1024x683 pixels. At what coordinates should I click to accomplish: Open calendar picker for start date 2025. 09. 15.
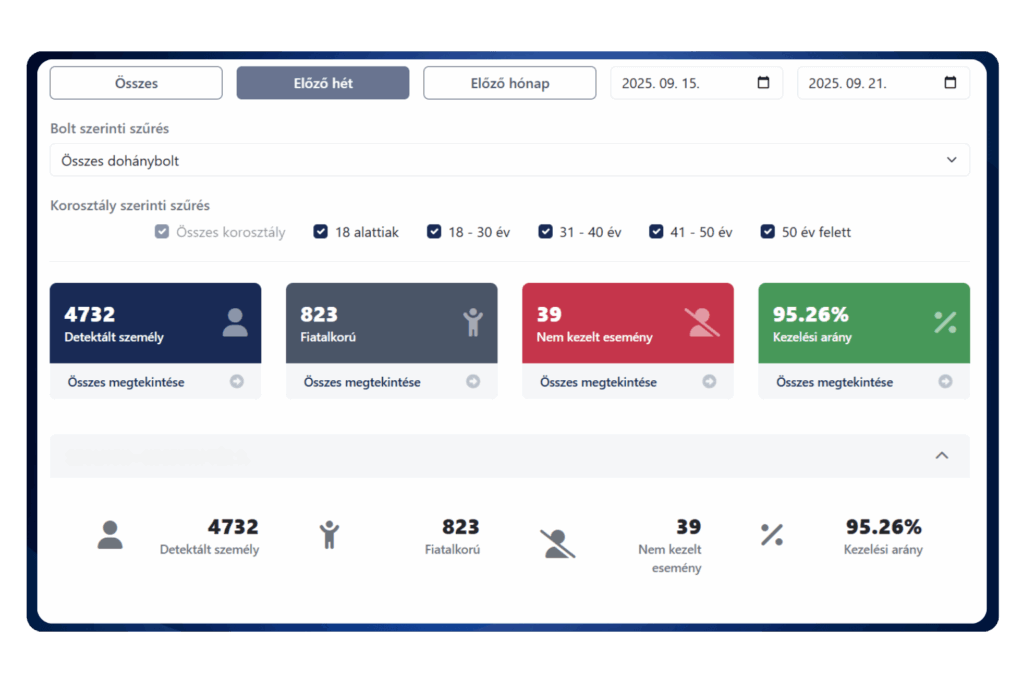pyautogui.click(x=764, y=83)
